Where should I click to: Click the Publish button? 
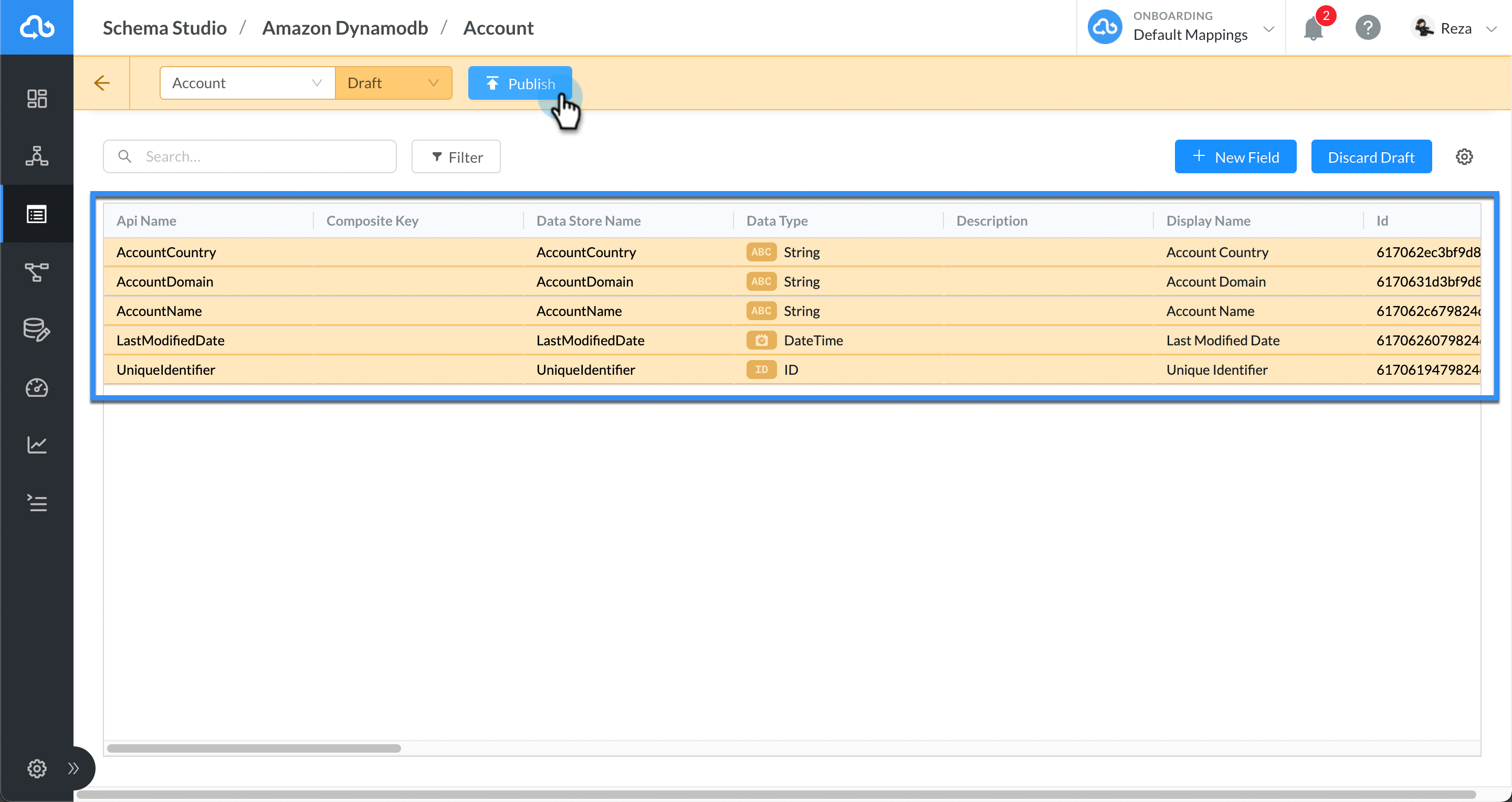click(519, 83)
